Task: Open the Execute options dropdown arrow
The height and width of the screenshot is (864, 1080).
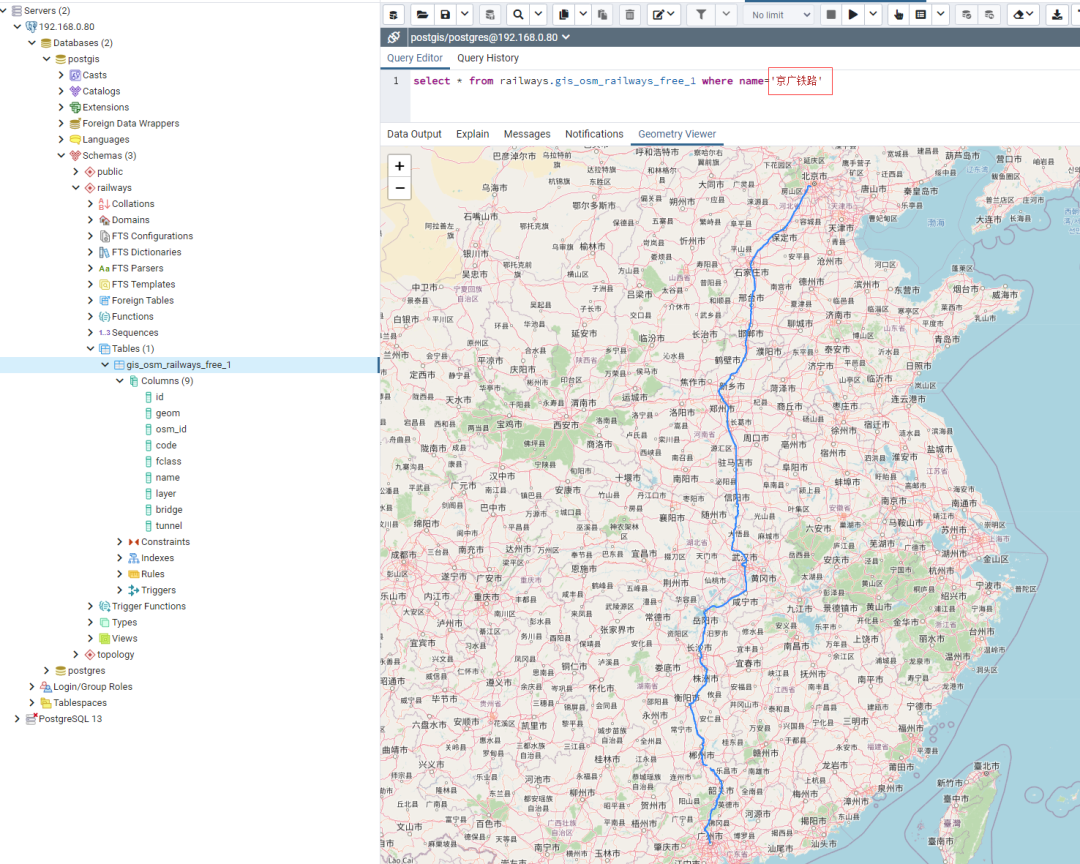Action: (873, 14)
